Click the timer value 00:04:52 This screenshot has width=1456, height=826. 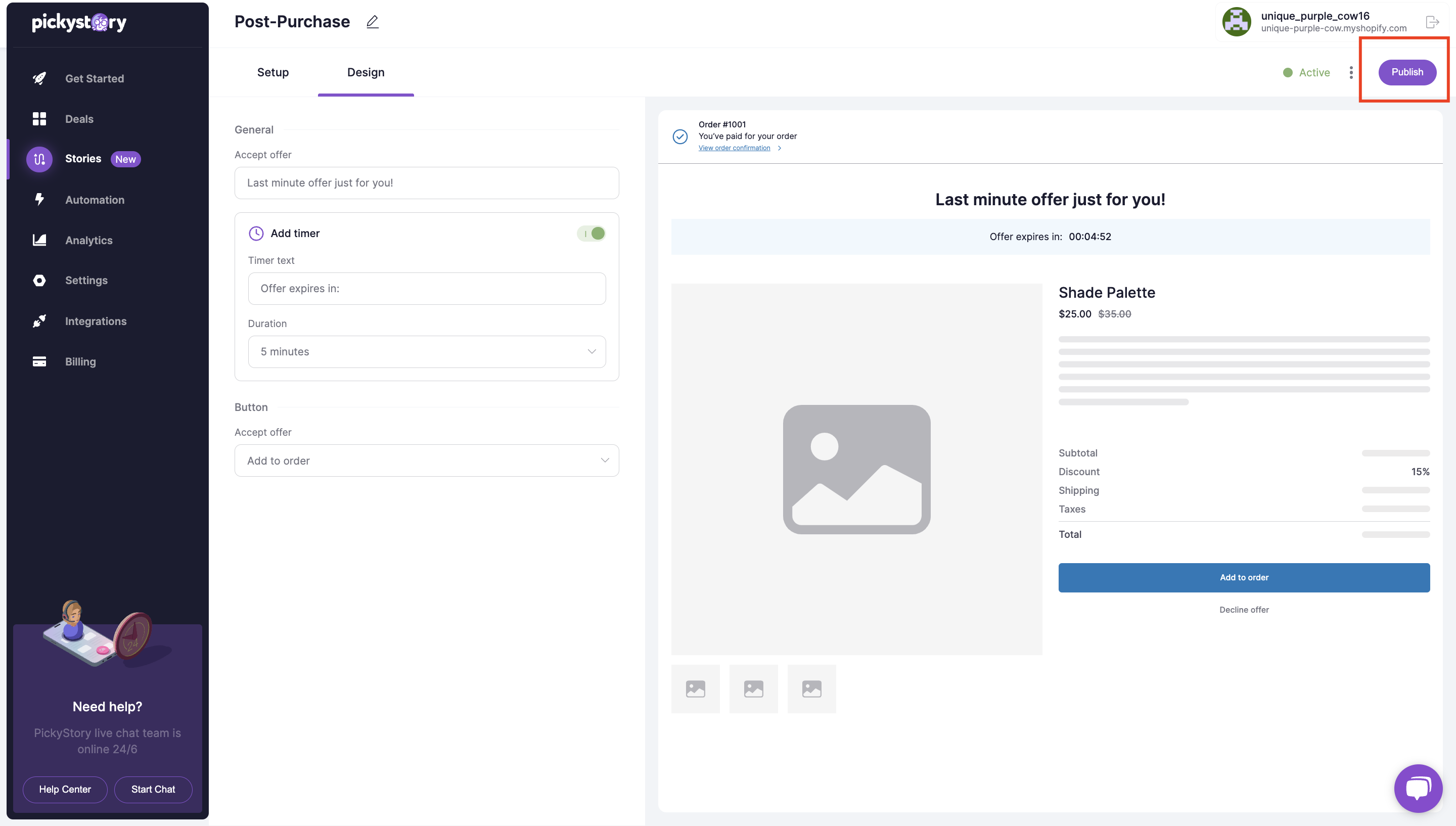(x=1089, y=237)
